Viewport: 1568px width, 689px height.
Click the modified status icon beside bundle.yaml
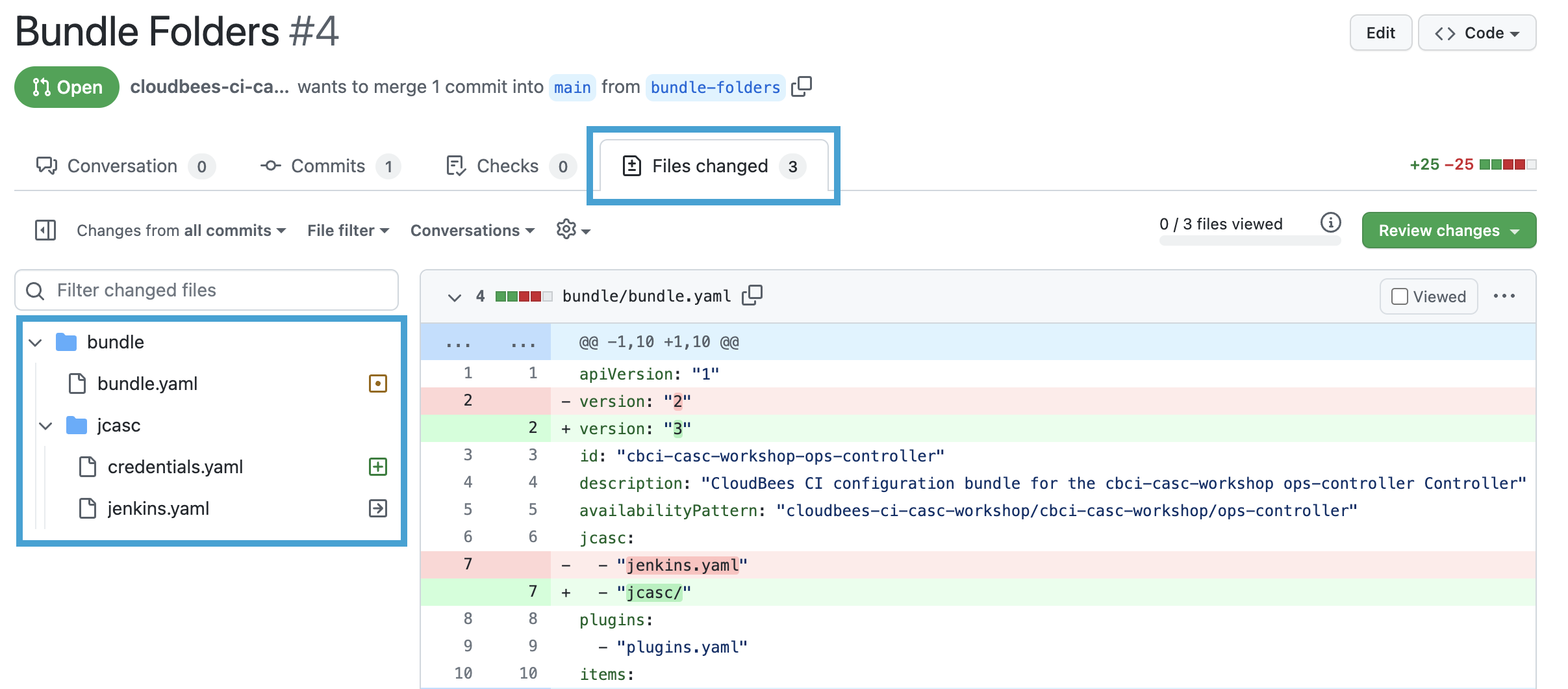click(377, 383)
